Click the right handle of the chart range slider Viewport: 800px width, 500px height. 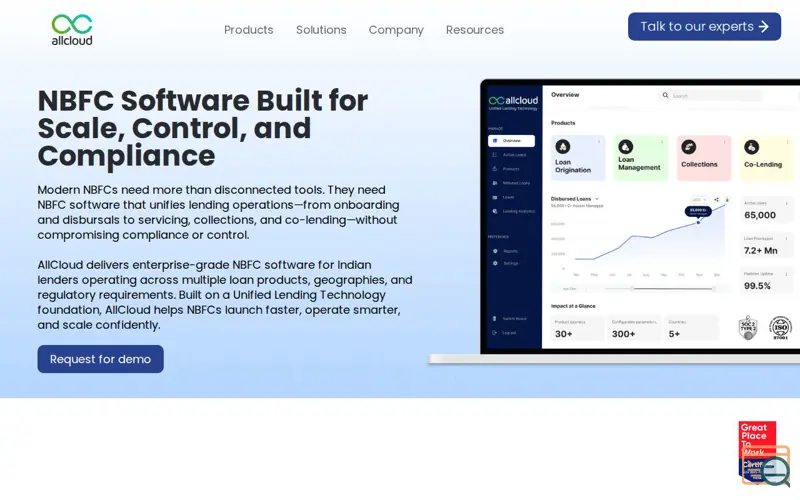pos(714,289)
